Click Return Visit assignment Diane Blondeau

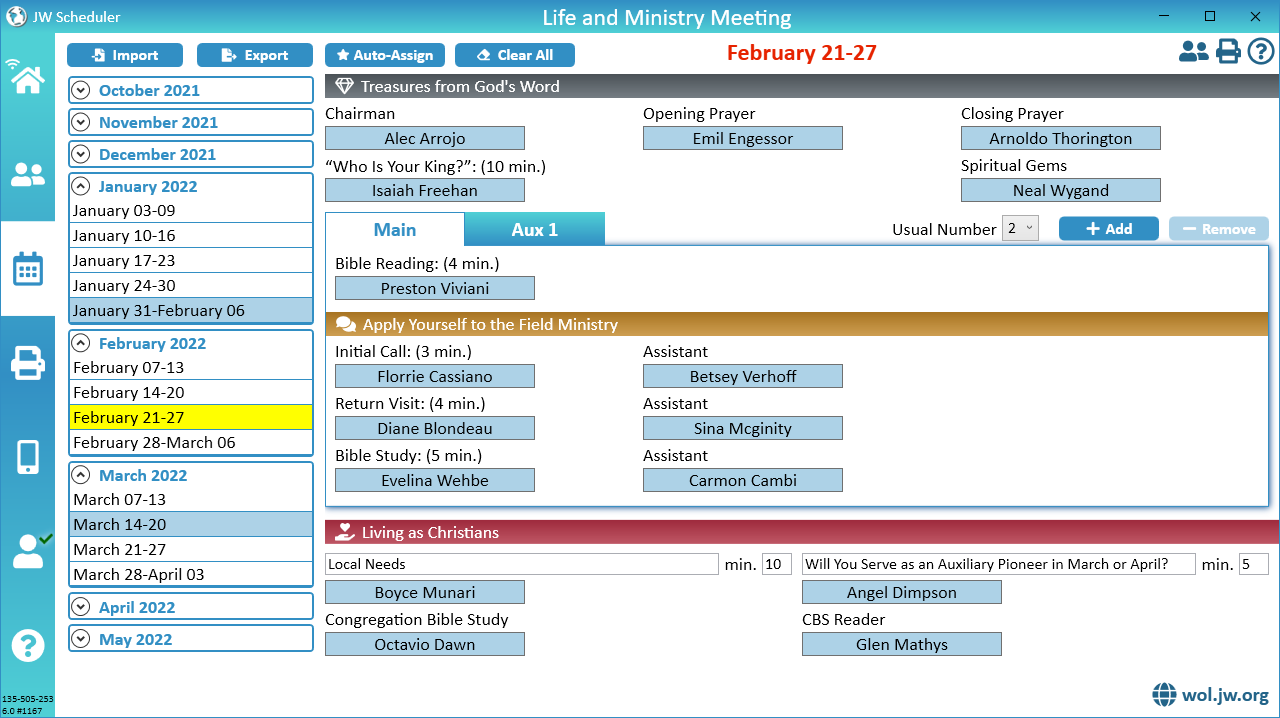(435, 429)
